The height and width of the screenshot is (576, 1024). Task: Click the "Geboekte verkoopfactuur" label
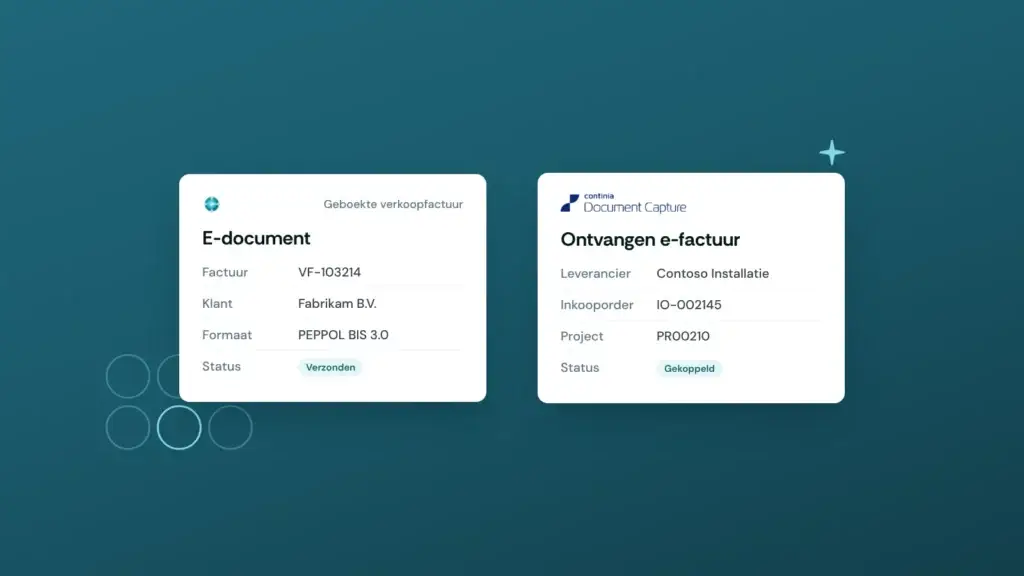(393, 204)
